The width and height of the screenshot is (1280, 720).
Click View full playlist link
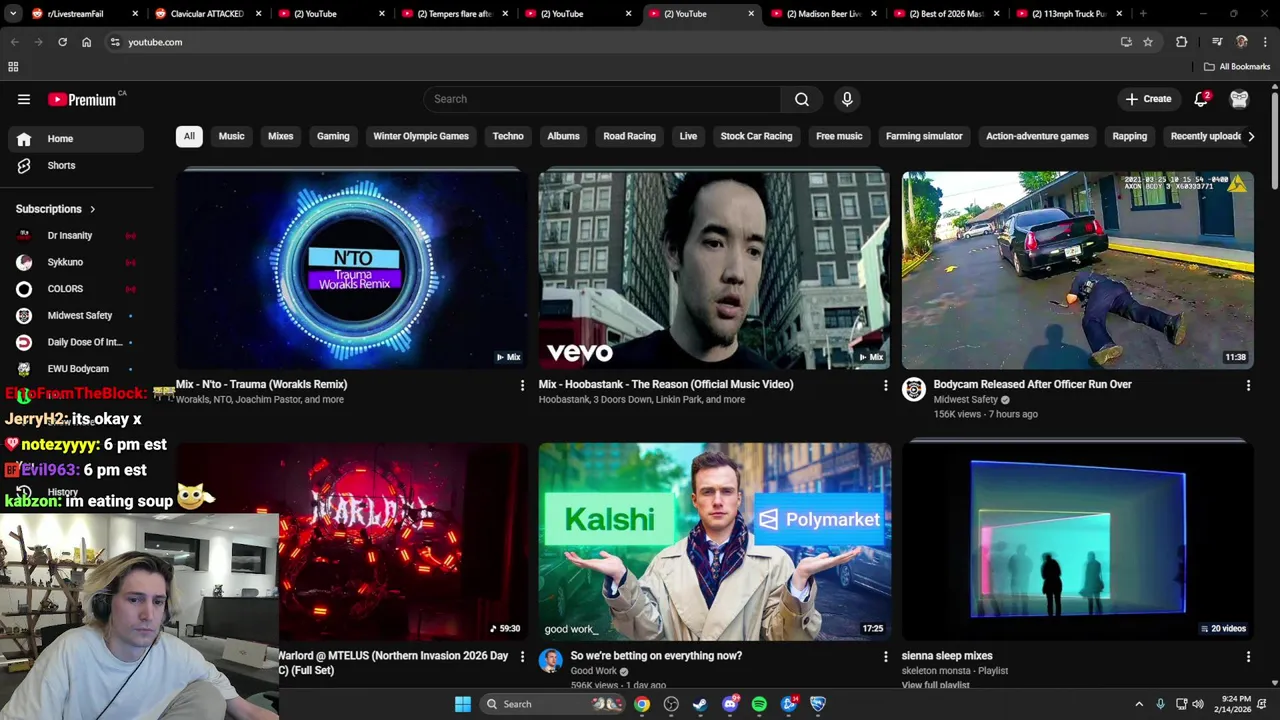[936, 685]
